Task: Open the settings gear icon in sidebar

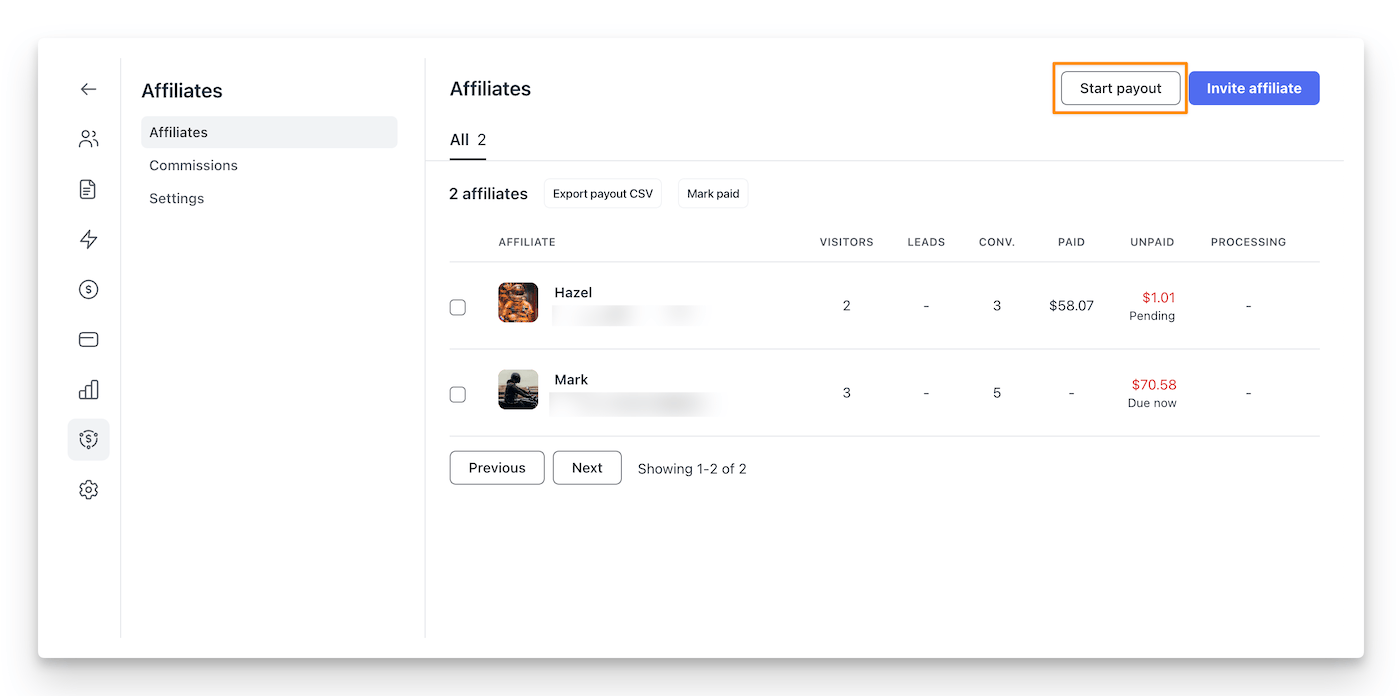Action: click(88, 489)
